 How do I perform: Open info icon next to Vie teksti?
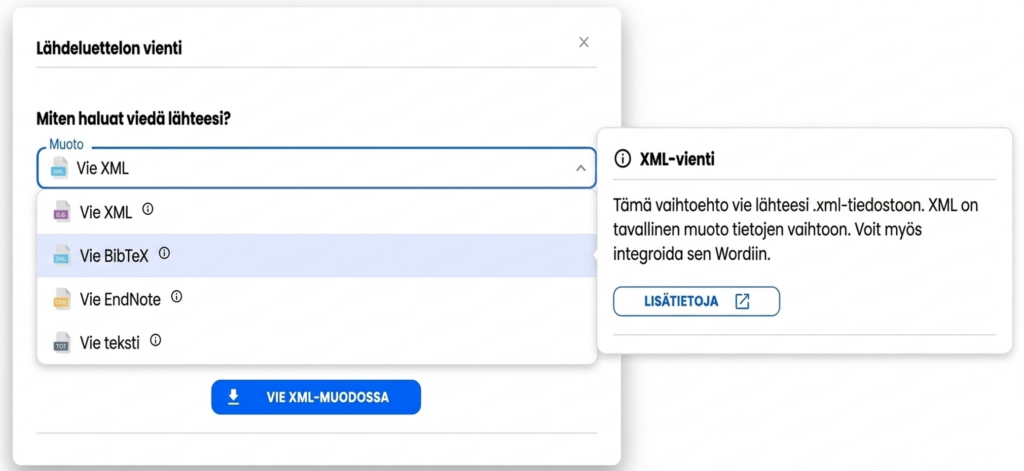155,340
